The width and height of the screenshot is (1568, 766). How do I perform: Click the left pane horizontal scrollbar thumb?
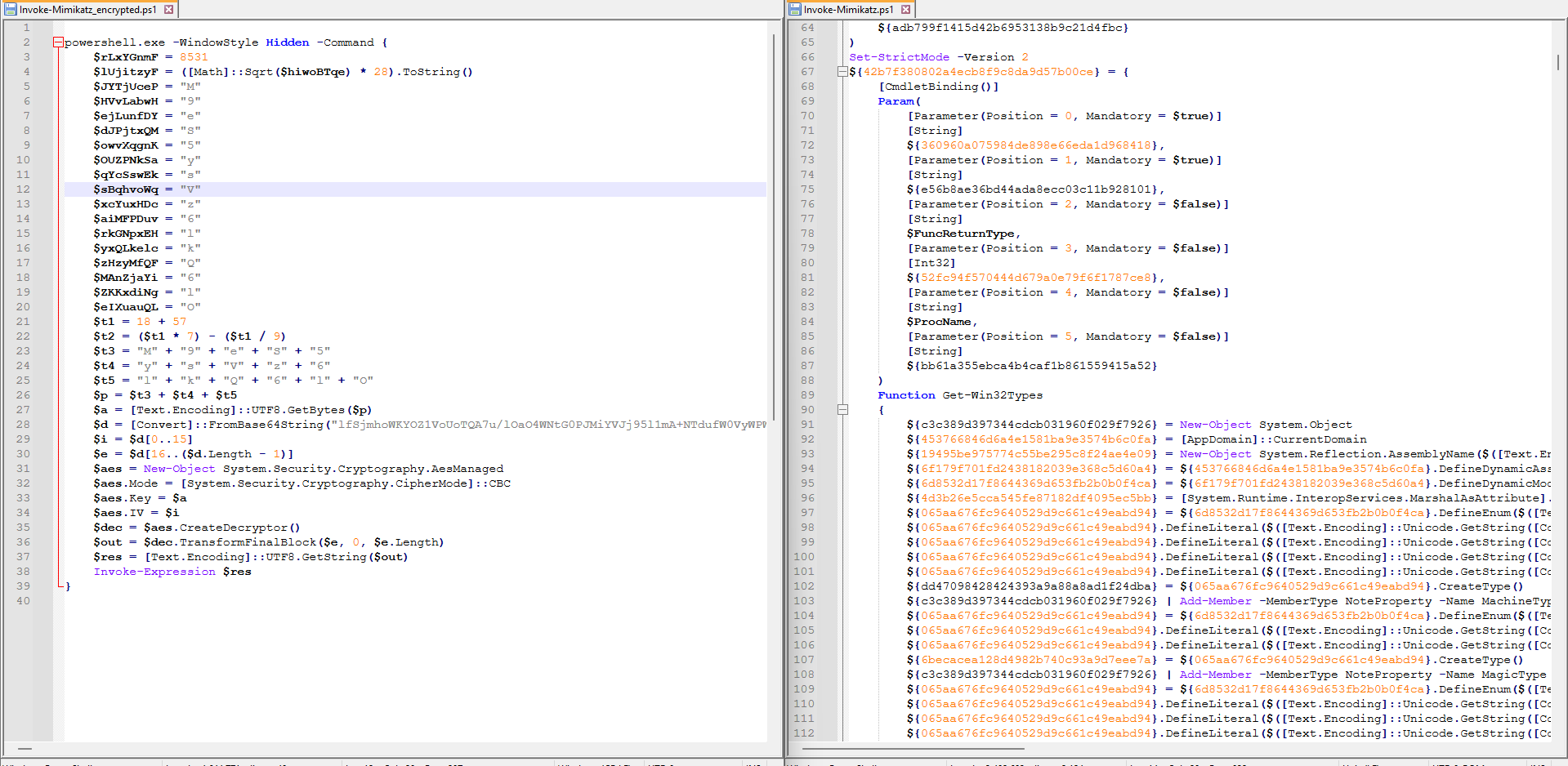25,748
